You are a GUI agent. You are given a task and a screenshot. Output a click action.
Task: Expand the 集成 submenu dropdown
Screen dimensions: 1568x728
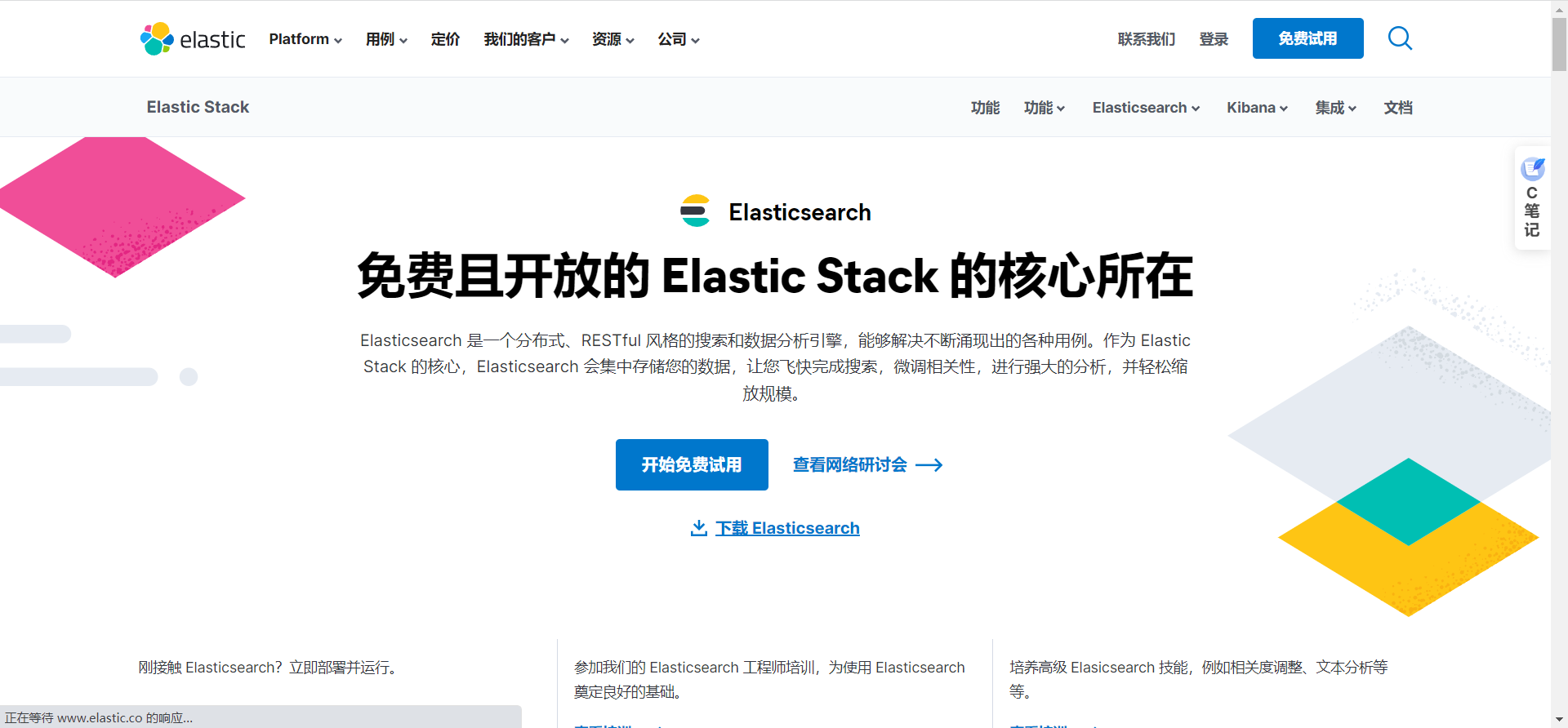point(1335,108)
